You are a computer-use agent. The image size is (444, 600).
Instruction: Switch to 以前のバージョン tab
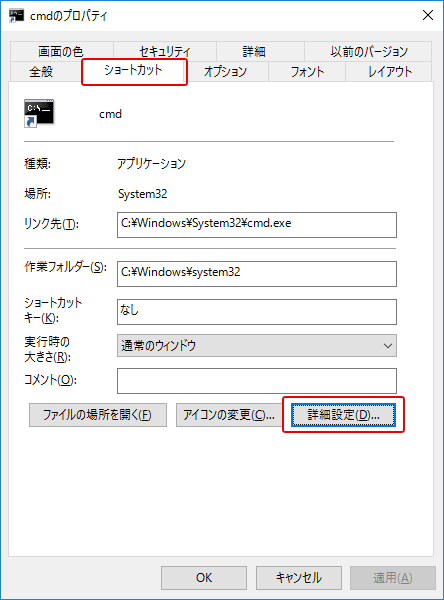tap(368, 51)
